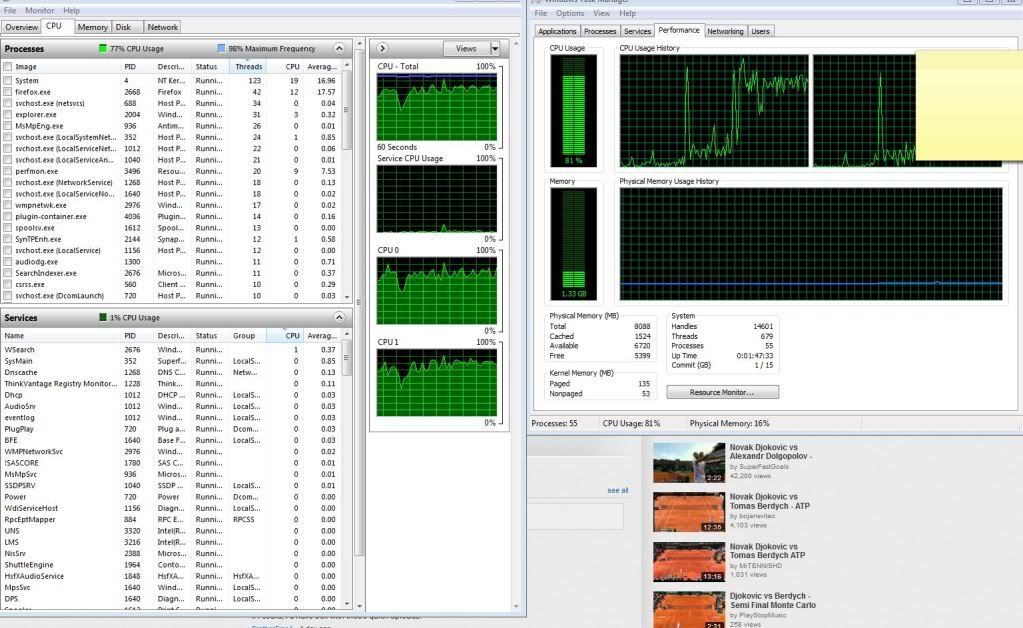Tick the select-all checkbox beside Image column

(8, 67)
